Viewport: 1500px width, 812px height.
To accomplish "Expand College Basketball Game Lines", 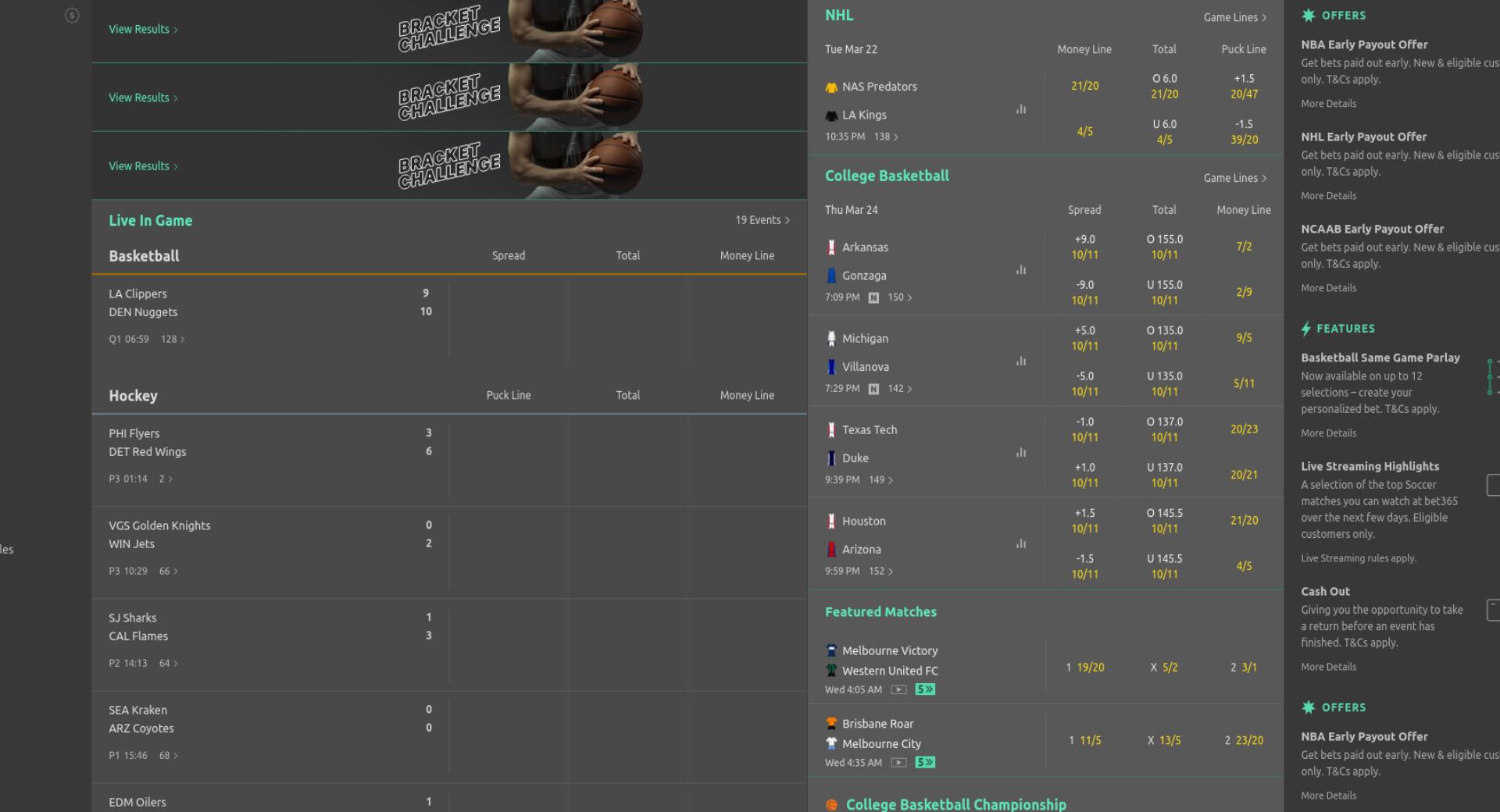I will [1235, 178].
